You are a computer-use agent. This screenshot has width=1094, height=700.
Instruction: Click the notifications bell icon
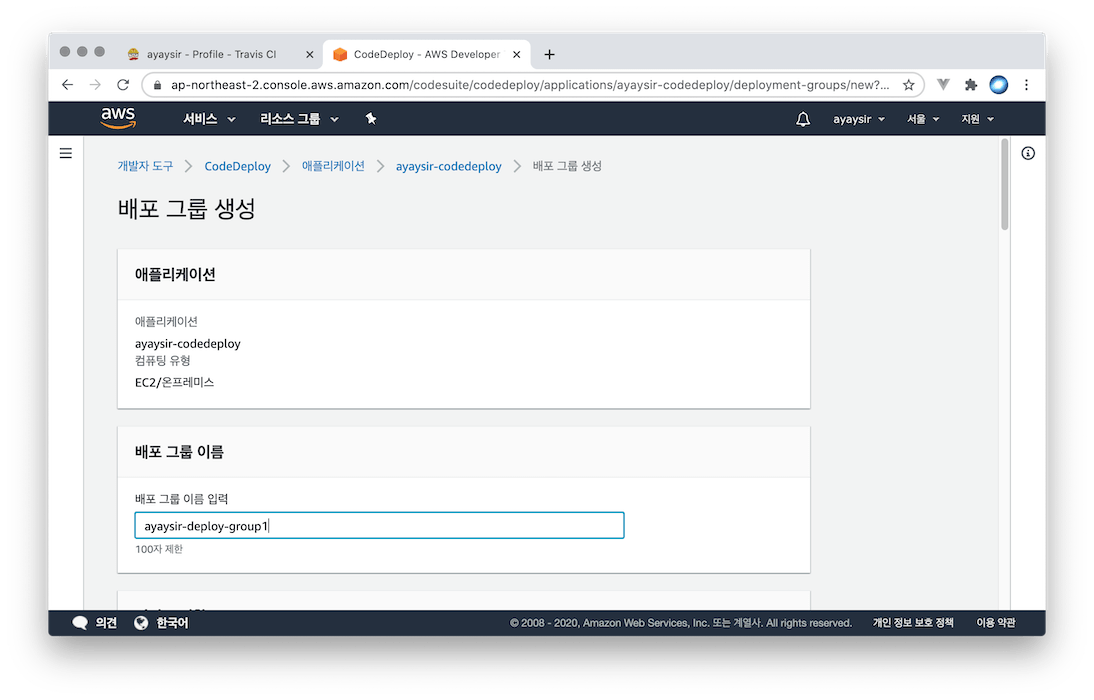(803, 119)
